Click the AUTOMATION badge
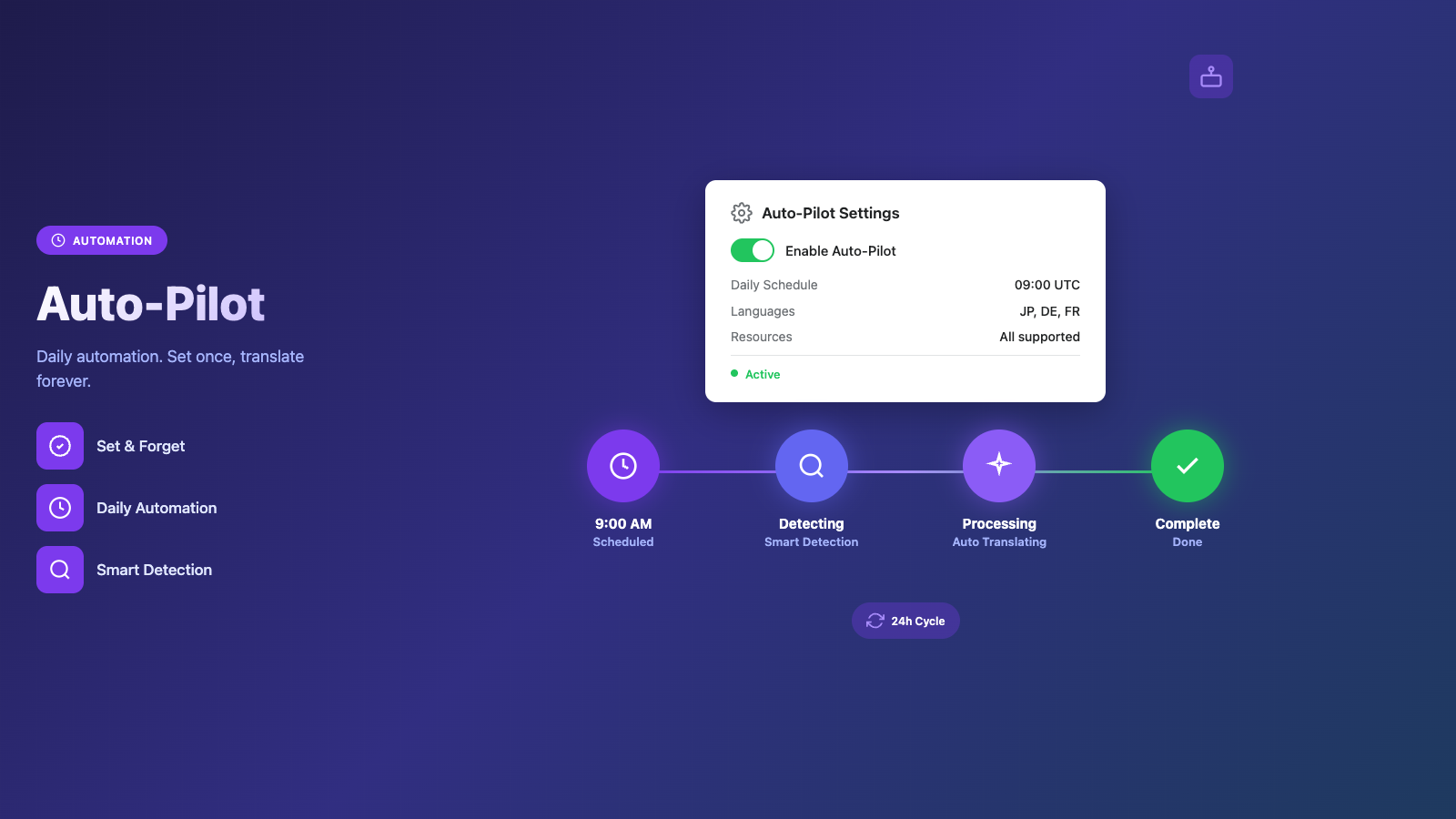This screenshot has width=1456, height=819. pyautogui.click(x=102, y=240)
